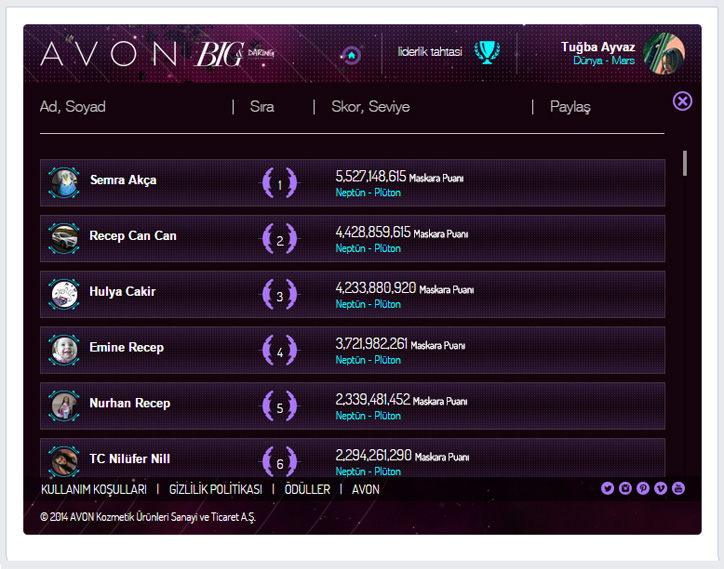
Task: Click the score 4,233,880,920
Action: click(x=376, y=288)
